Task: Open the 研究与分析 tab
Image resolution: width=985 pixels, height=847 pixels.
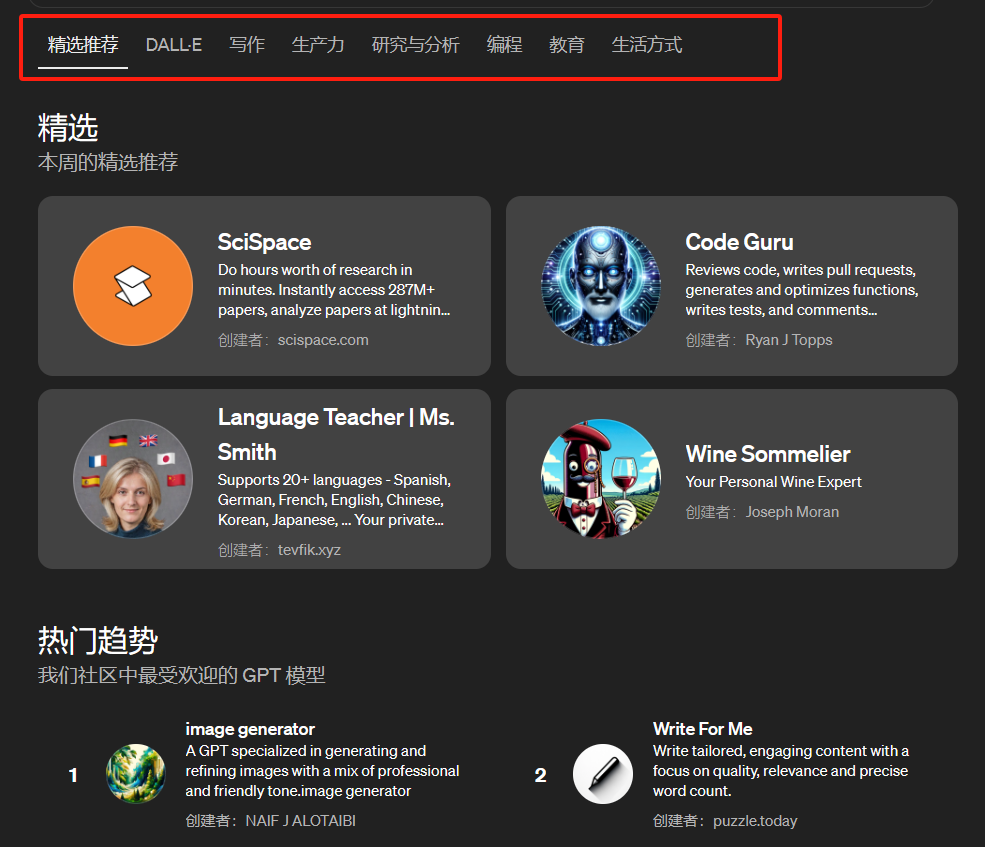Action: coord(415,45)
